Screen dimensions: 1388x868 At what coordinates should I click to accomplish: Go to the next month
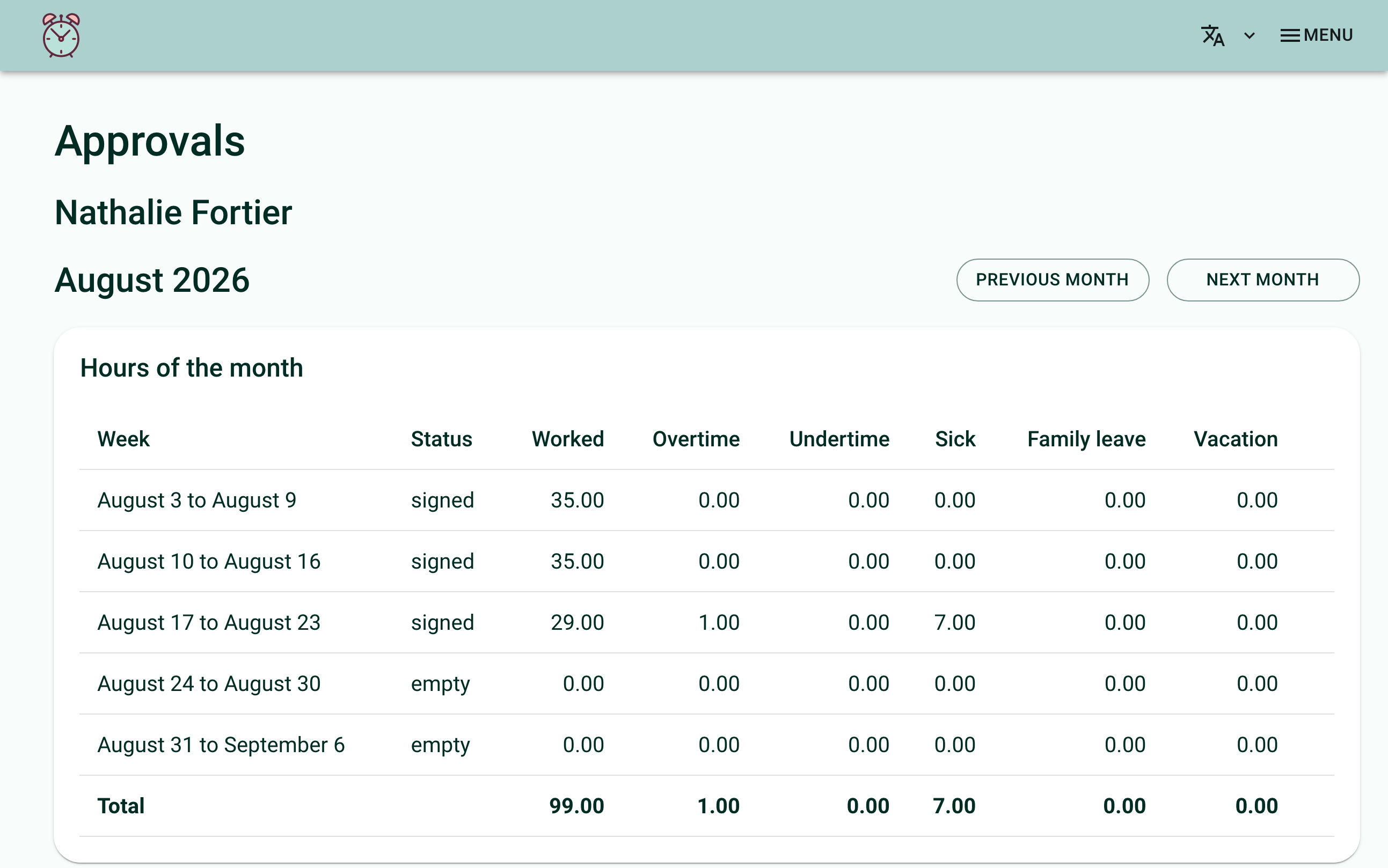pos(1263,279)
